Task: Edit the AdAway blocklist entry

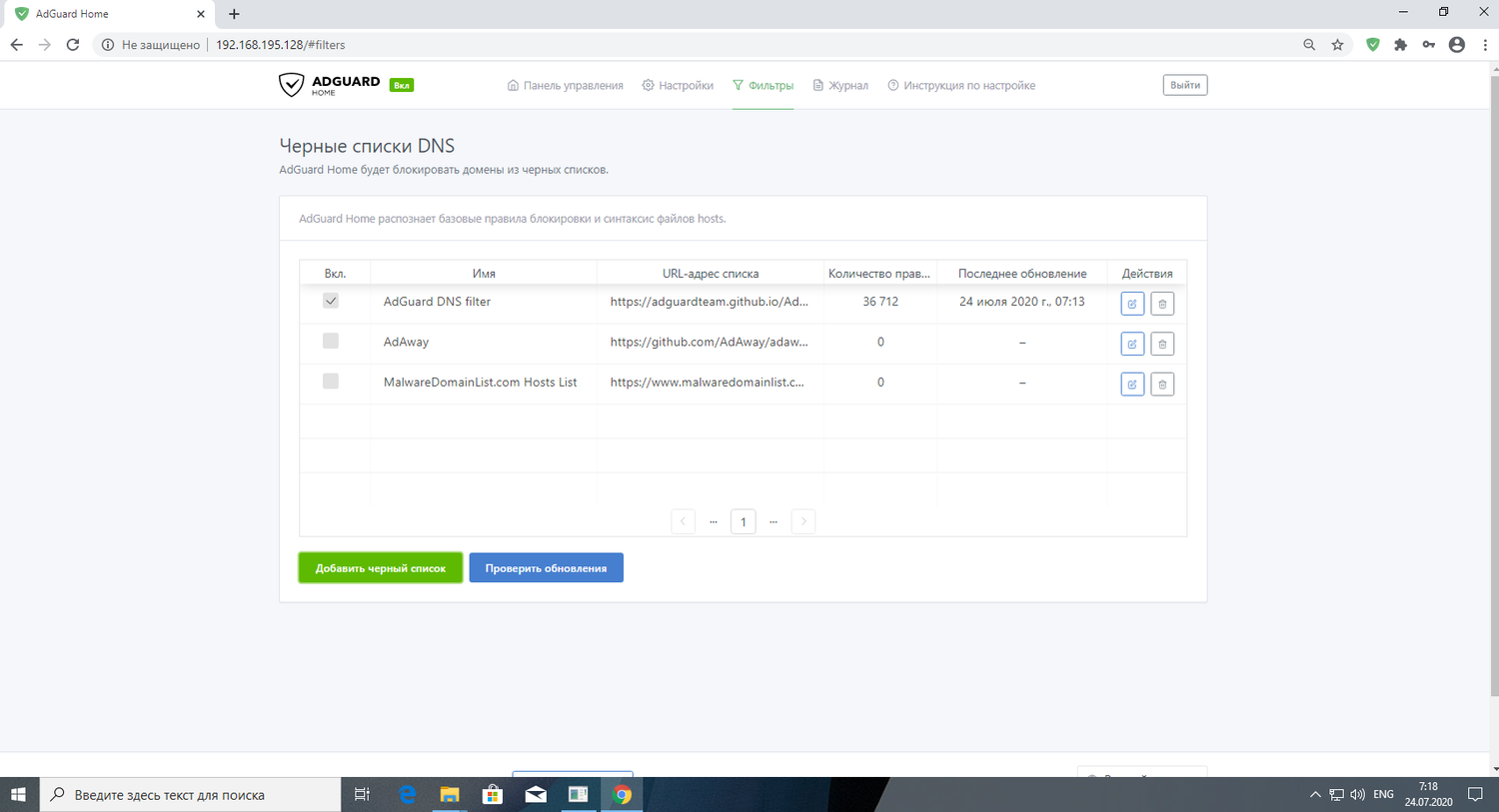Action: click(1132, 344)
